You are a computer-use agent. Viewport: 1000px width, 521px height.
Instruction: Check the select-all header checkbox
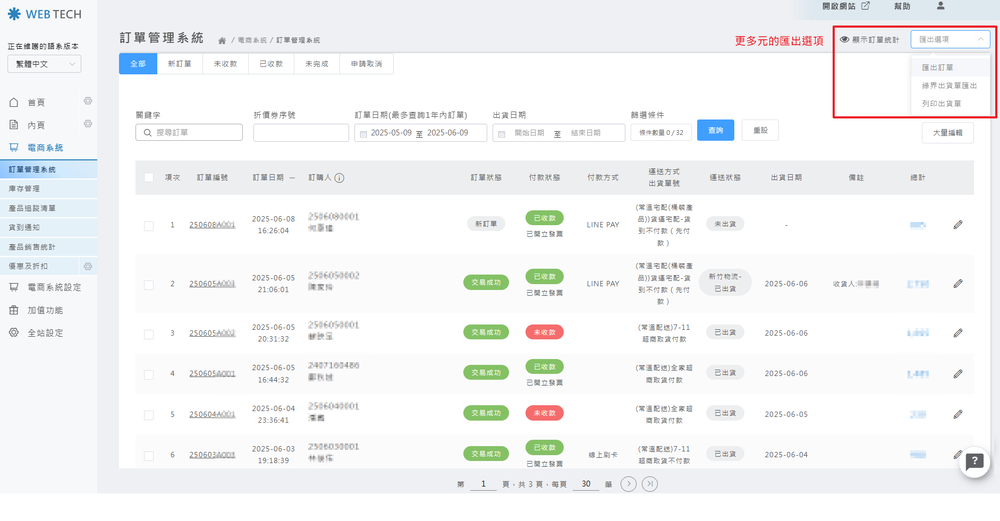tap(149, 177)
